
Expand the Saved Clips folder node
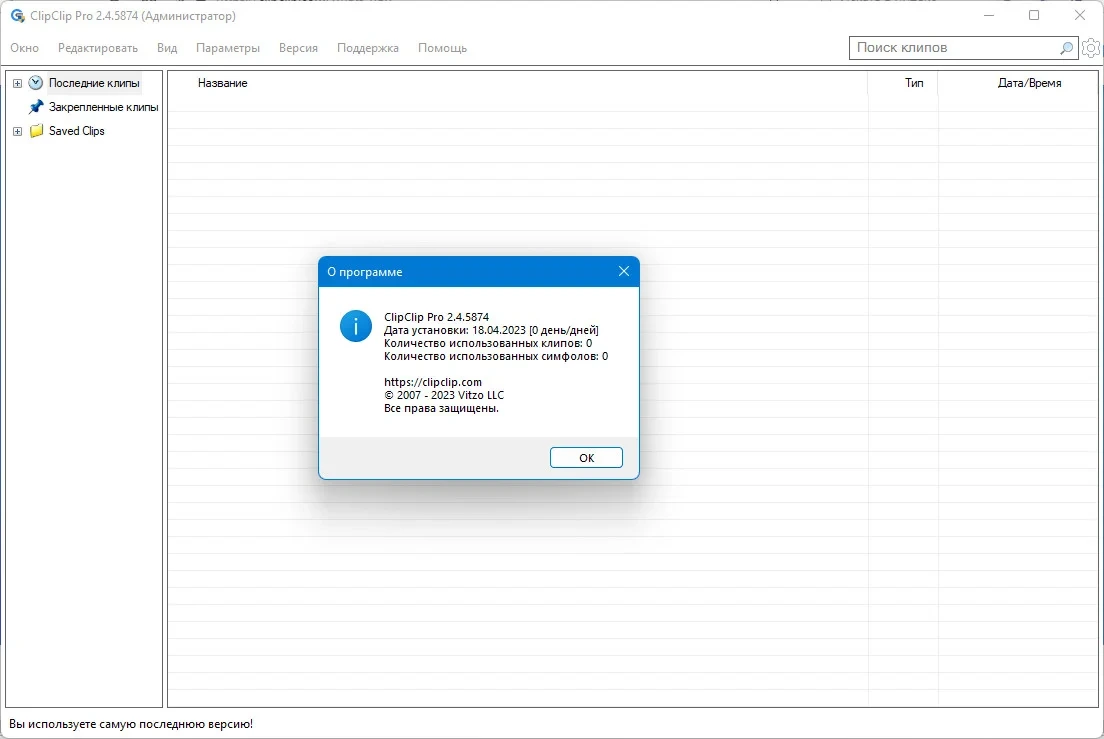pos(18,131)
